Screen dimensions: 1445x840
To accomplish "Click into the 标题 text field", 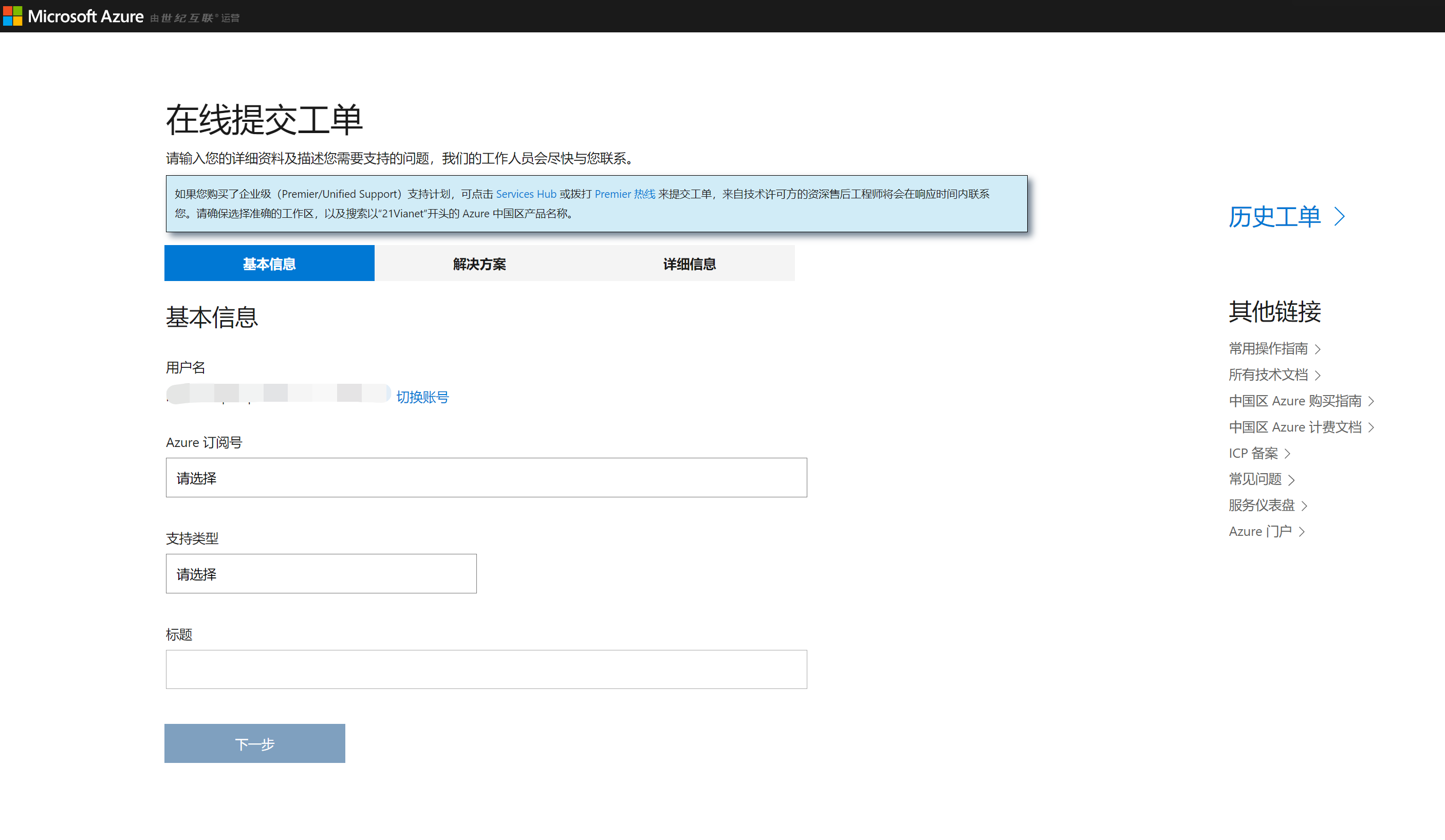I will point(486,669).
